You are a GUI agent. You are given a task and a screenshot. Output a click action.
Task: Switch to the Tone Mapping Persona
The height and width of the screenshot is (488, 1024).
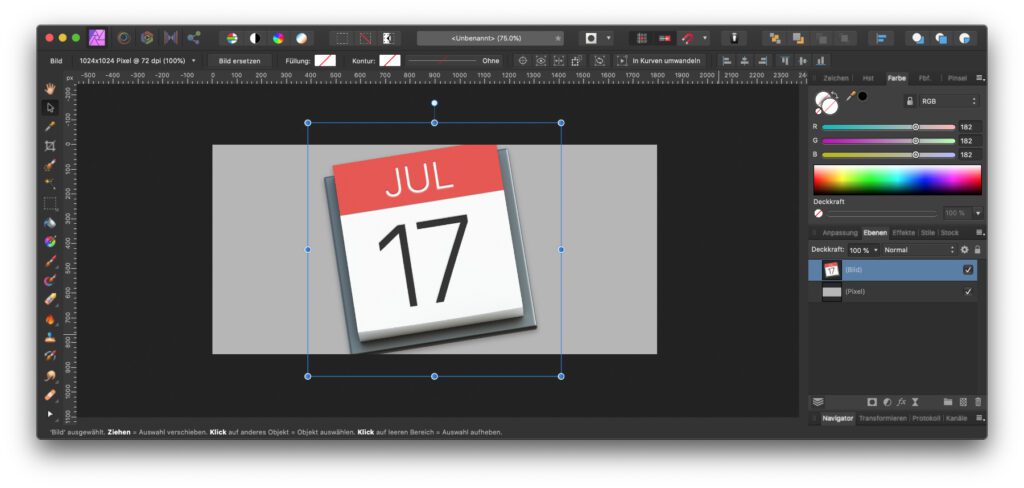coord(170,38)
